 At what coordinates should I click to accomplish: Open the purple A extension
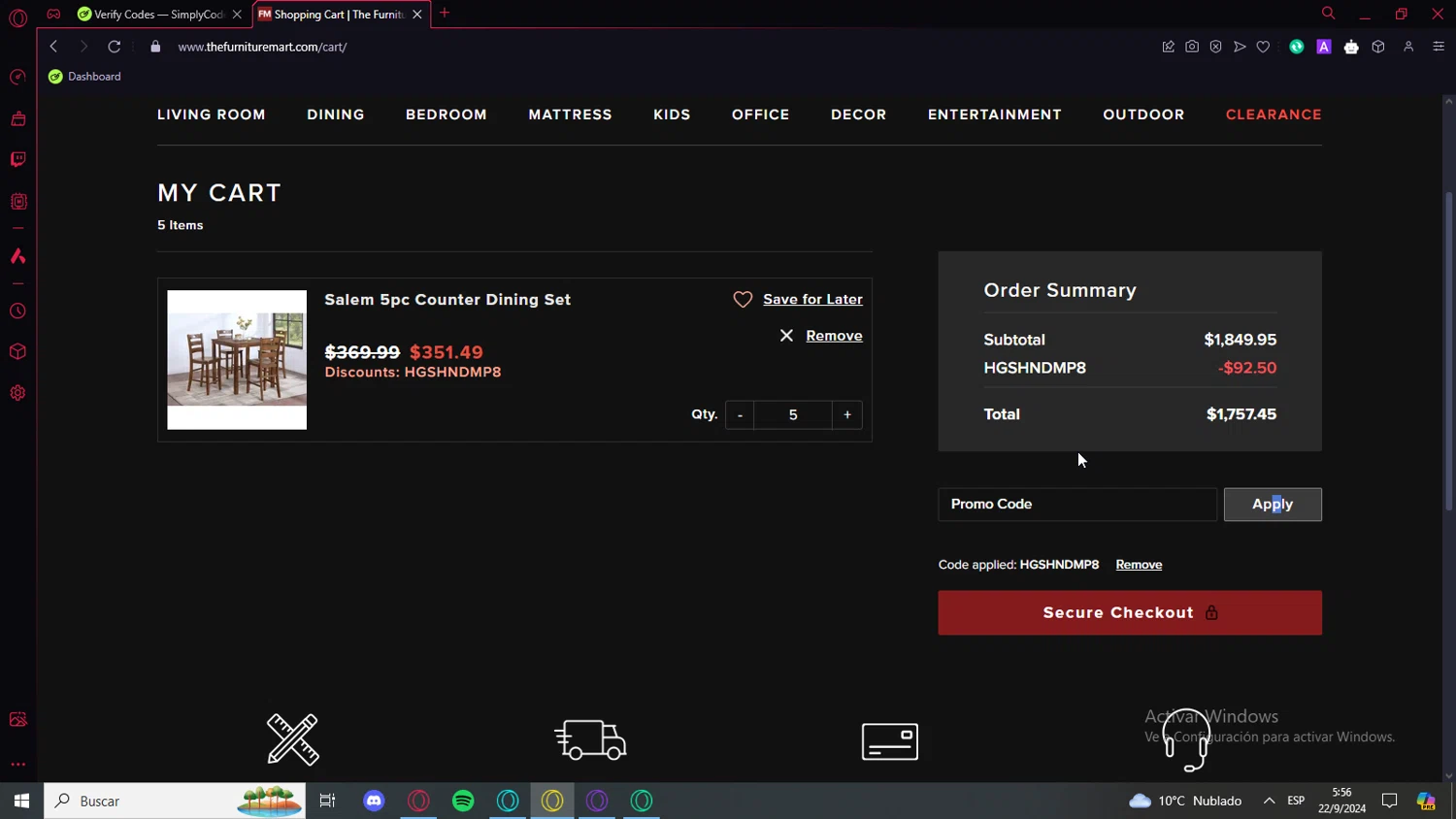(x=1324, y=47)
